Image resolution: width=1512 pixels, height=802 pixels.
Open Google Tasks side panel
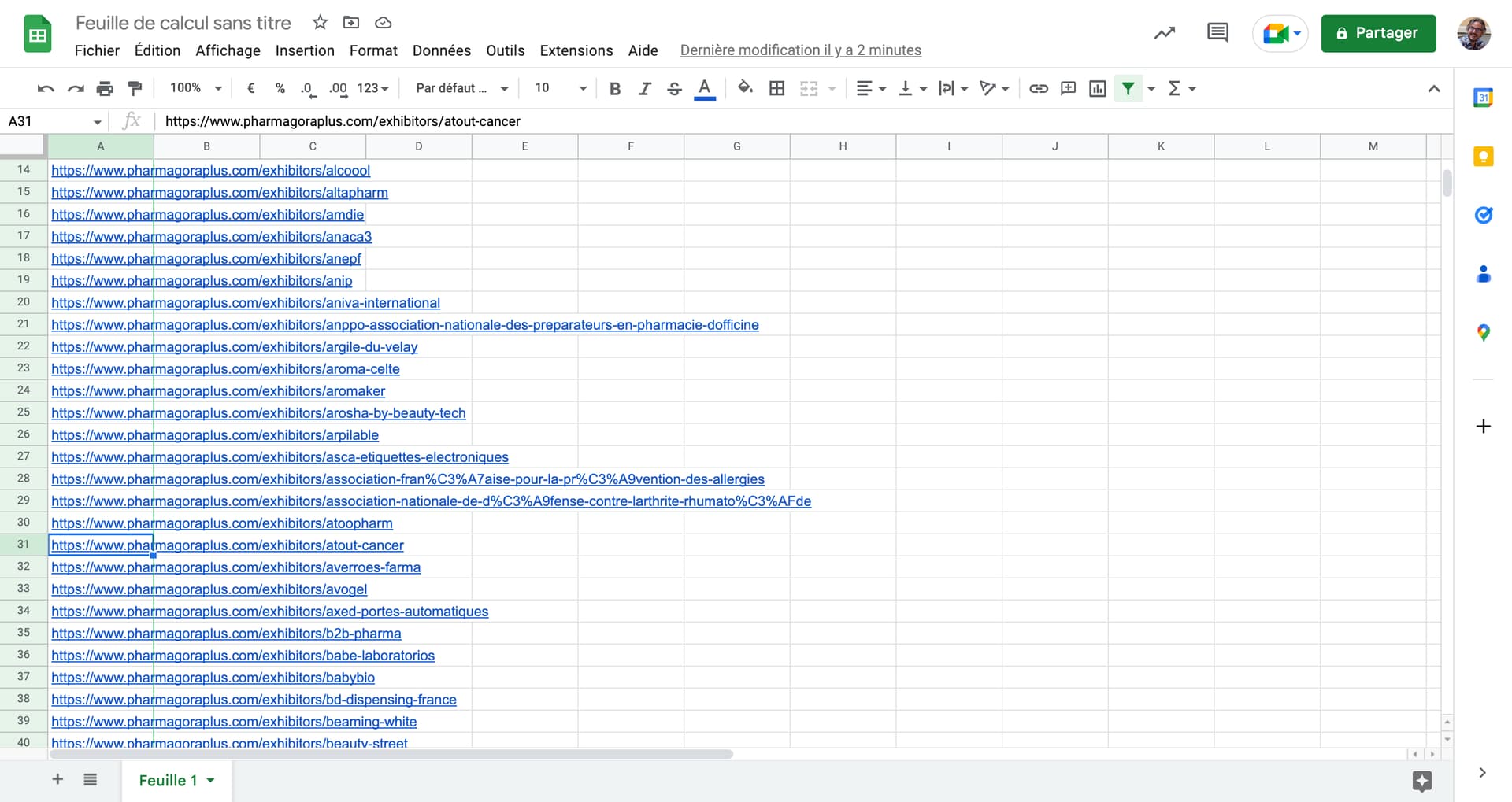click(1483, 215)
